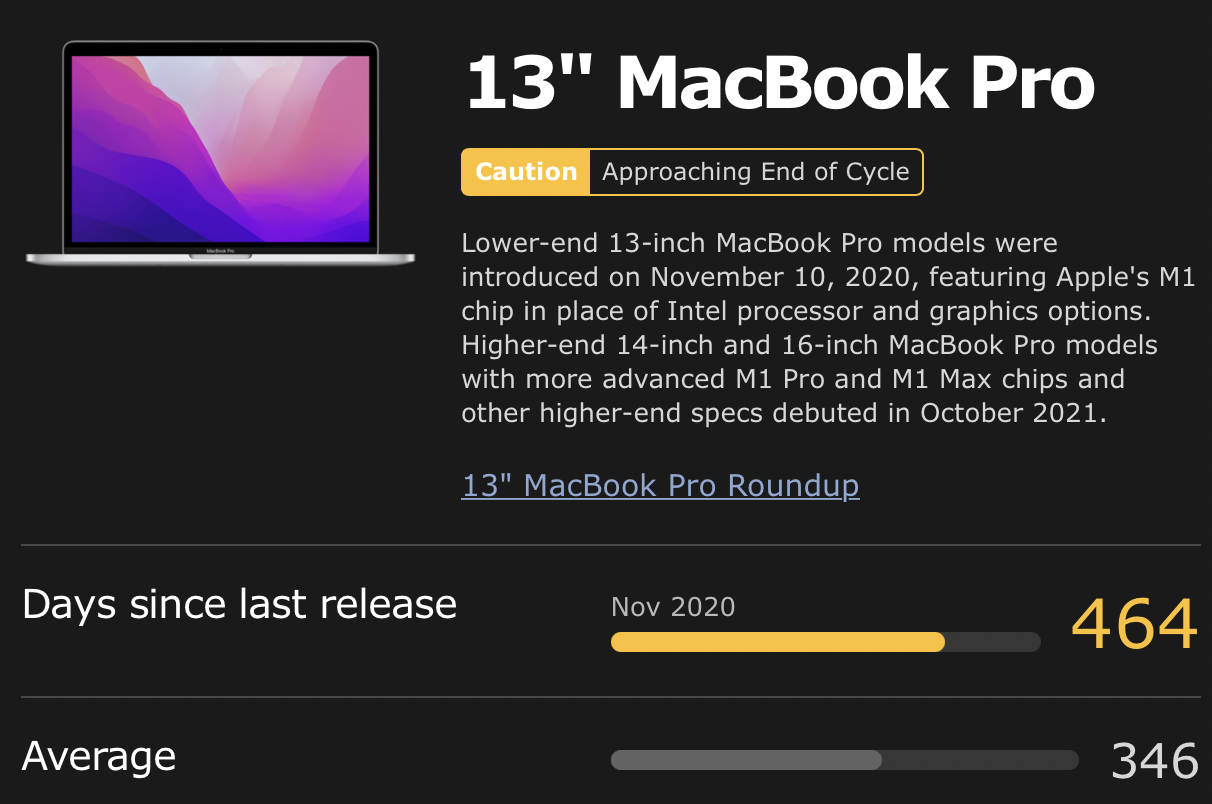Screen dimensions: 1212x804
Task: Click the unfilled end of the Average bar
Action: (x=980, y=760)
